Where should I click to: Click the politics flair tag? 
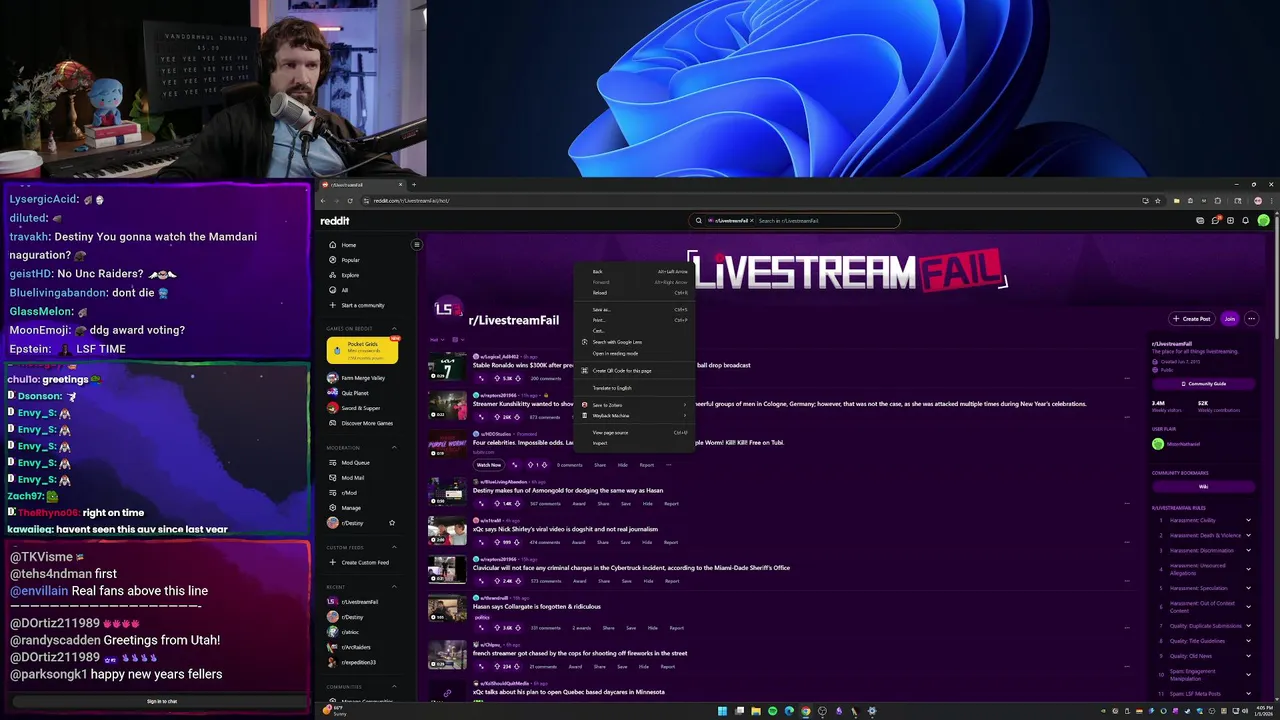482,617
